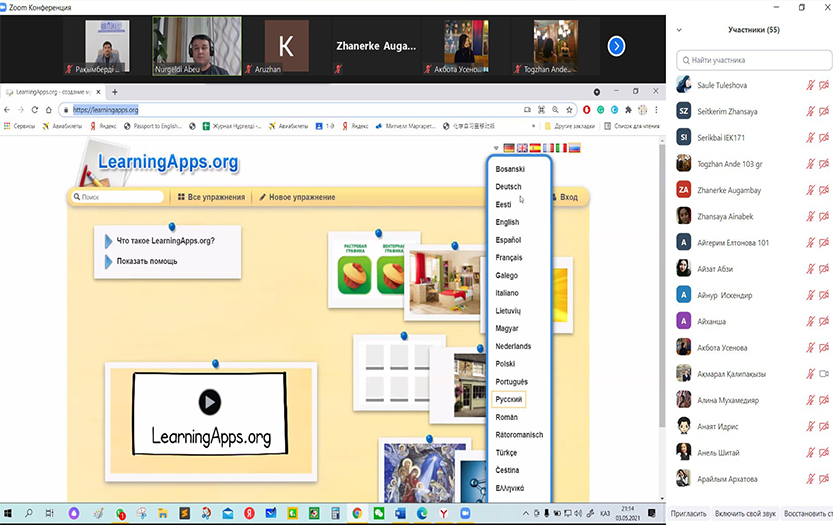Click disabled camera icon for Seitkerim Zhansaya
Image resolution: width=833 pixels, height=525 pixels.
coord(823,110)
